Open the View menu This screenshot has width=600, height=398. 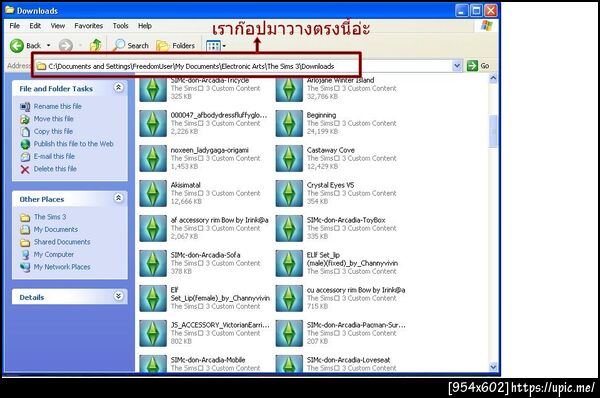(58, 26)
